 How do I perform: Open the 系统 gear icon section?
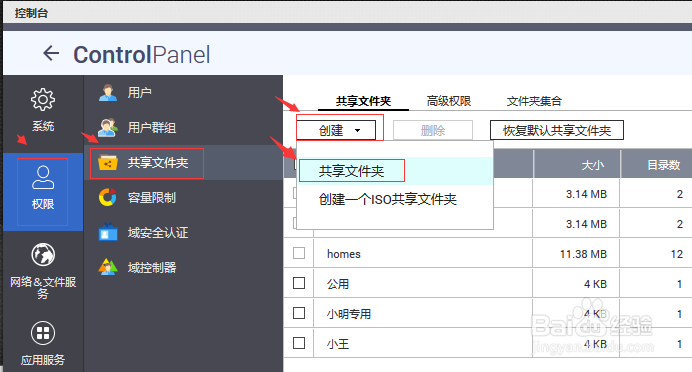(43, 100)
